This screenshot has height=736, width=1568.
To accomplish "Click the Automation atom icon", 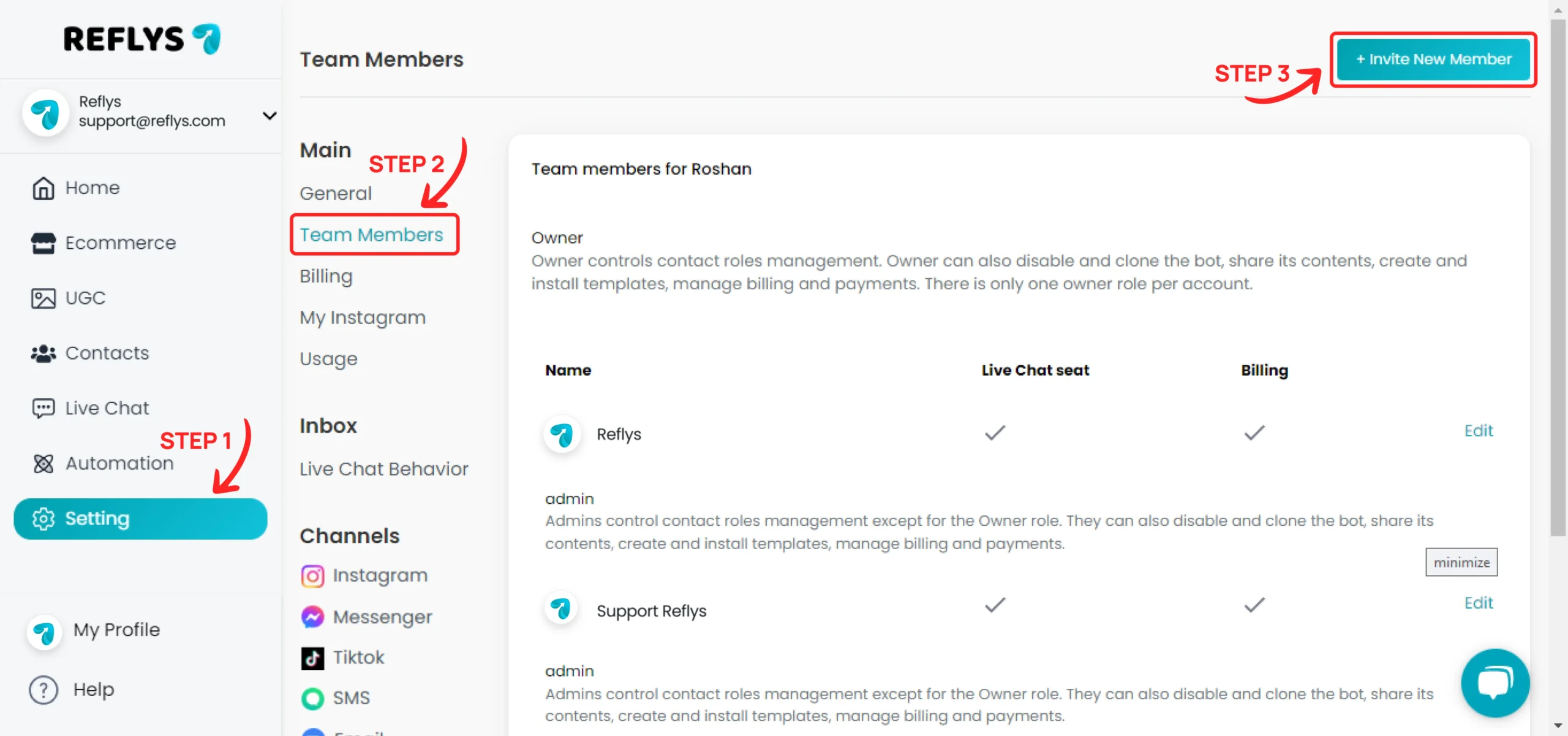I will (x=43, y=464).
